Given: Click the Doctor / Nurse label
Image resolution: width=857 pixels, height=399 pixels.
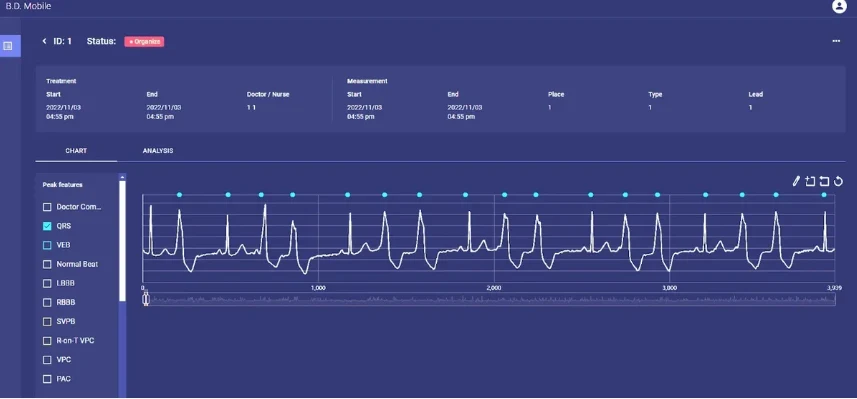Looking at the screenshot, I should 268,94.
